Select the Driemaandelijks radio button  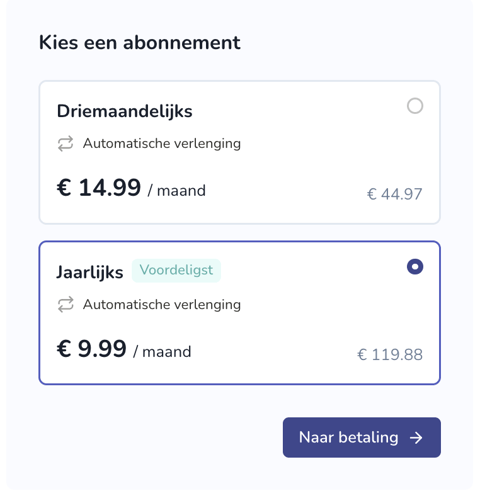415,106
